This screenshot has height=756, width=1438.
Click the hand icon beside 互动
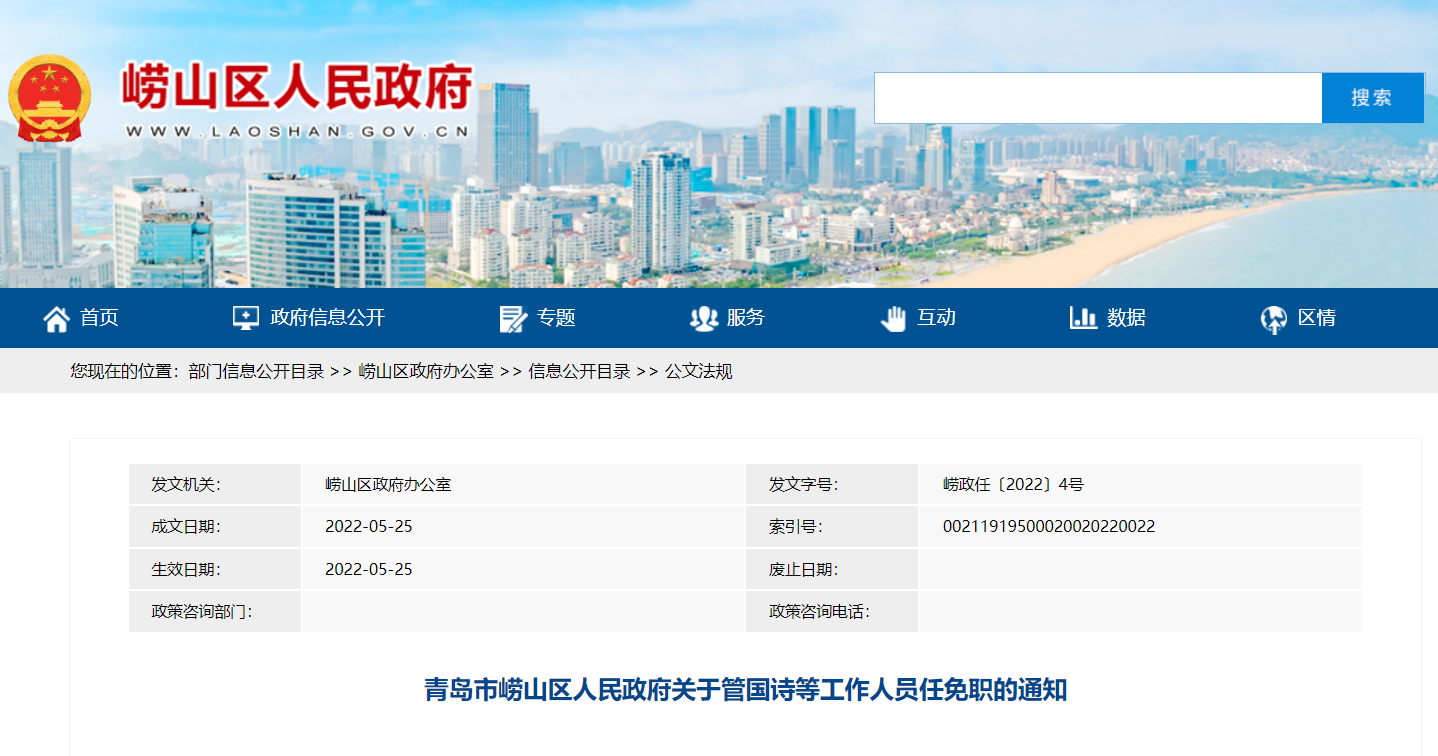893,318
